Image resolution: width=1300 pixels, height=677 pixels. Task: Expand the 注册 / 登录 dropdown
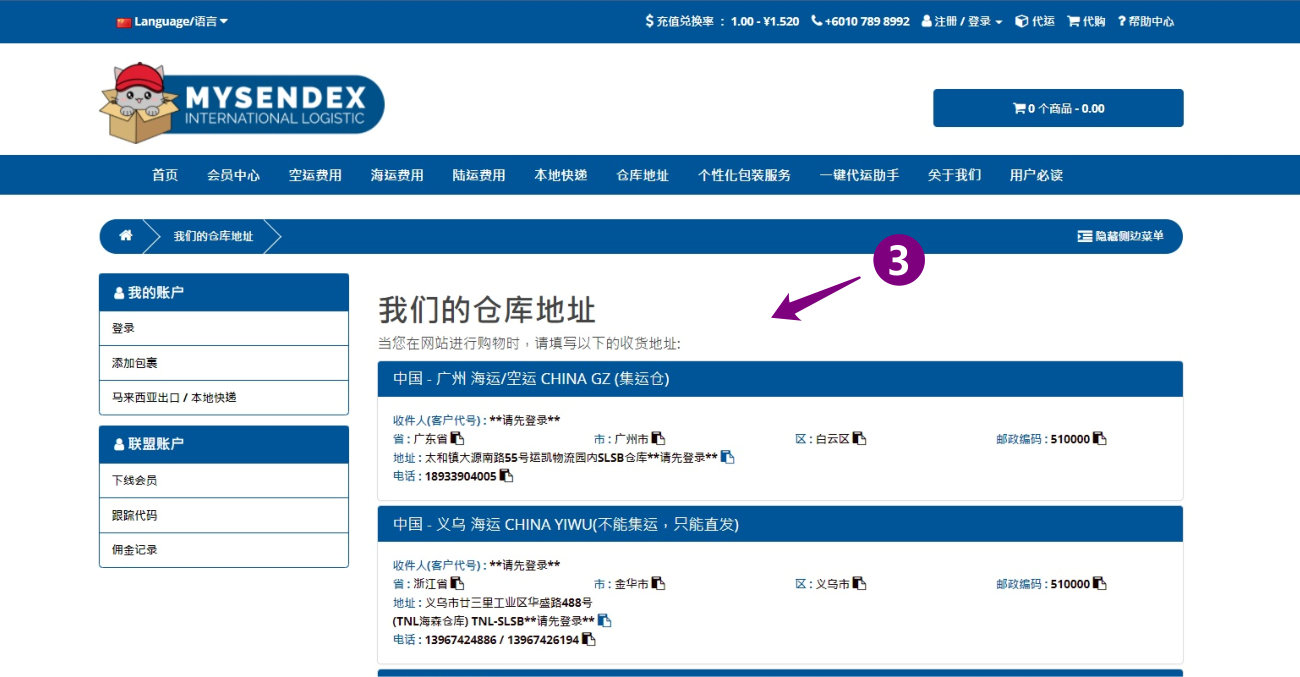tap(961, 21)
